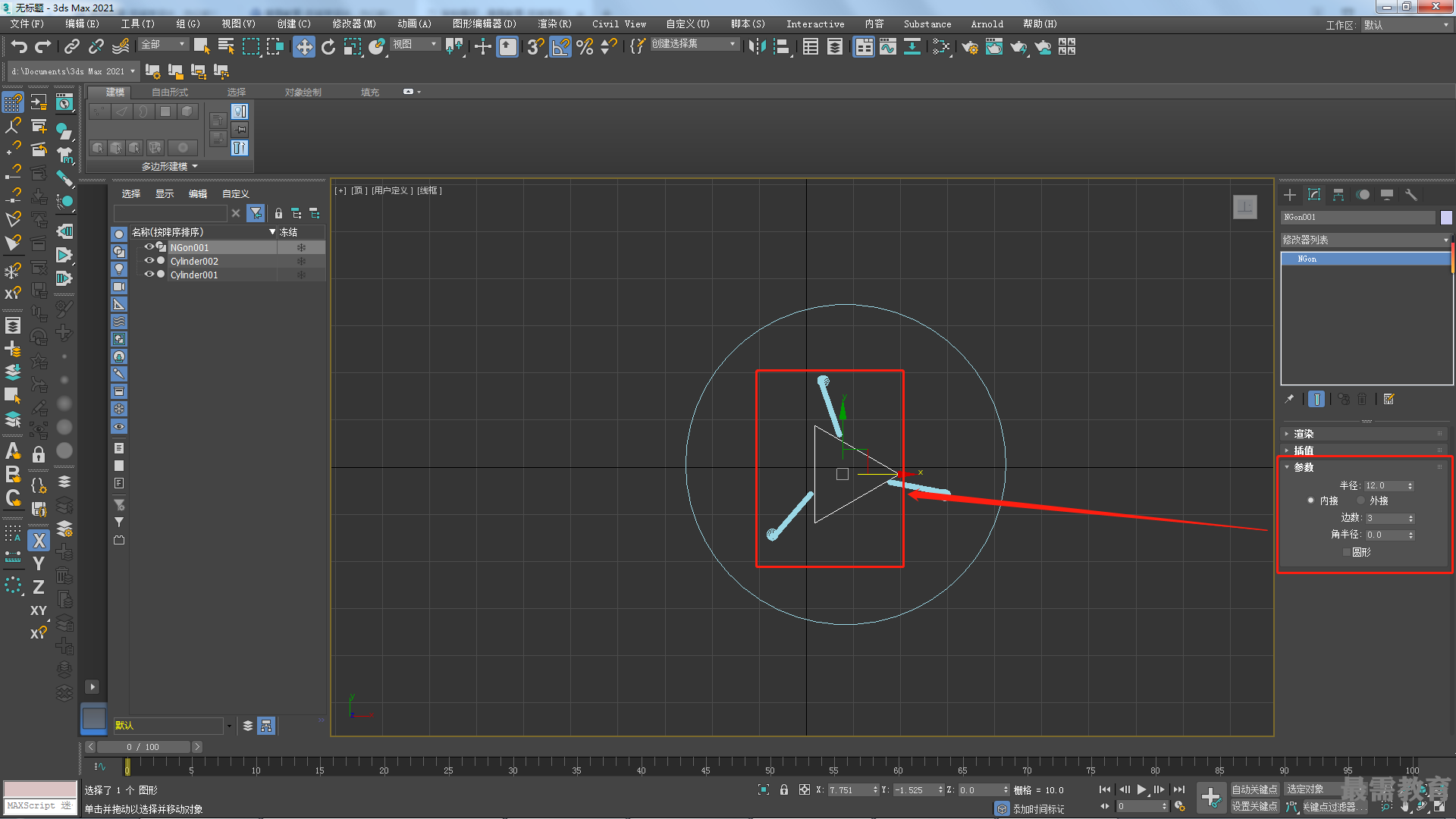Select the 外接 radio option
1456x819 pixels.
pyautogui.click(x=1361, y=500)
